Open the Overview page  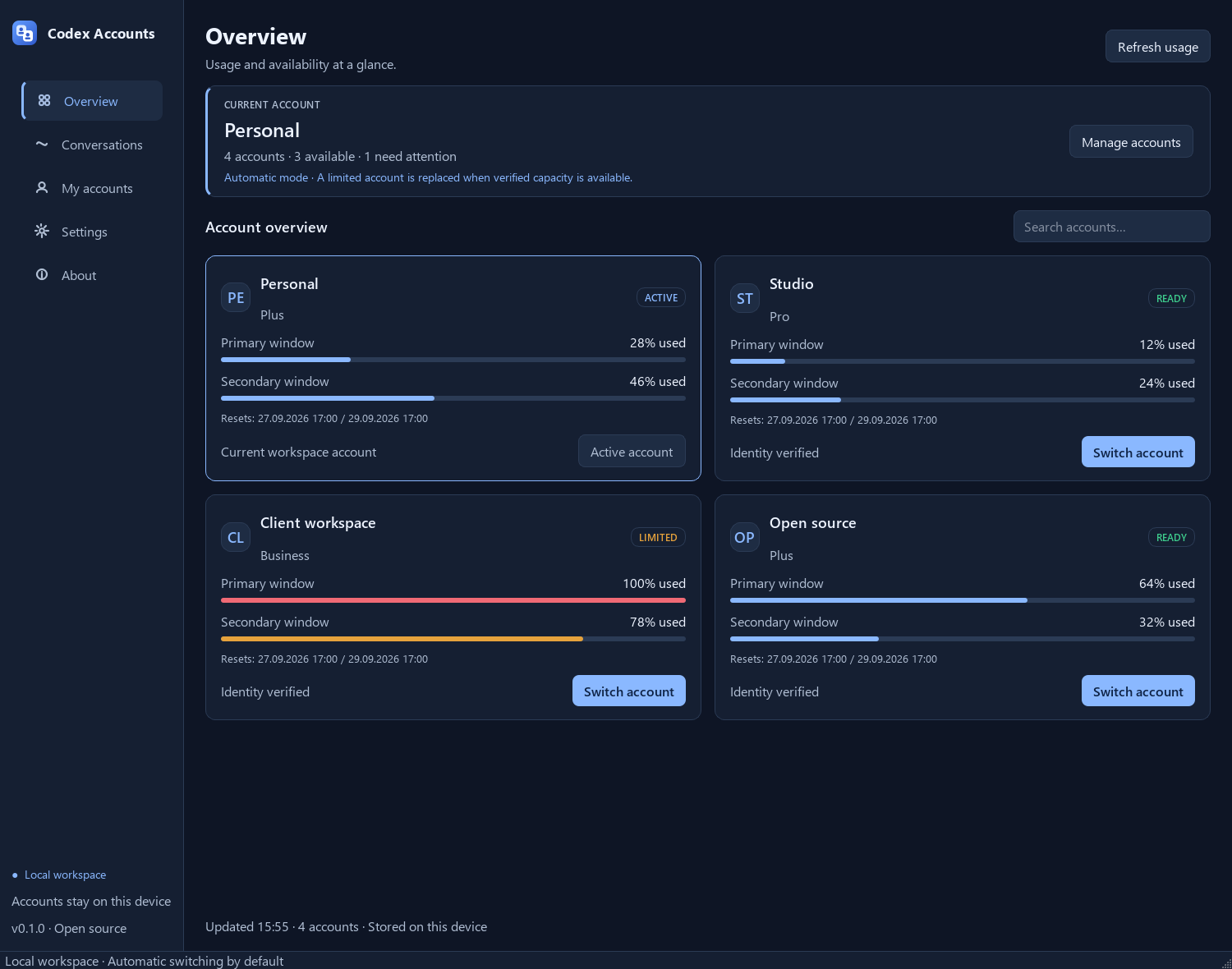[92, 101]
